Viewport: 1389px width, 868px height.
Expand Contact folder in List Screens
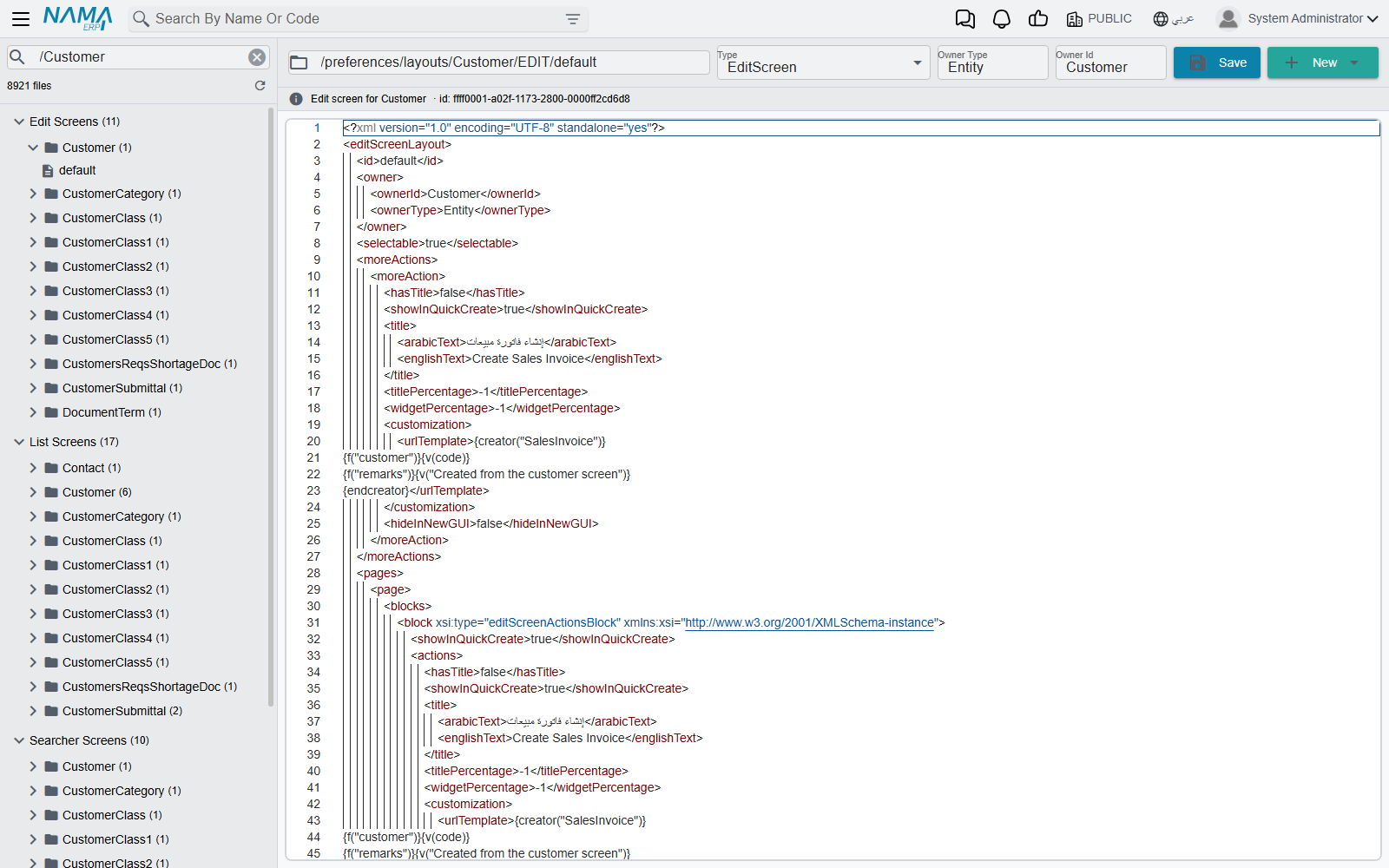click(33, 468)
